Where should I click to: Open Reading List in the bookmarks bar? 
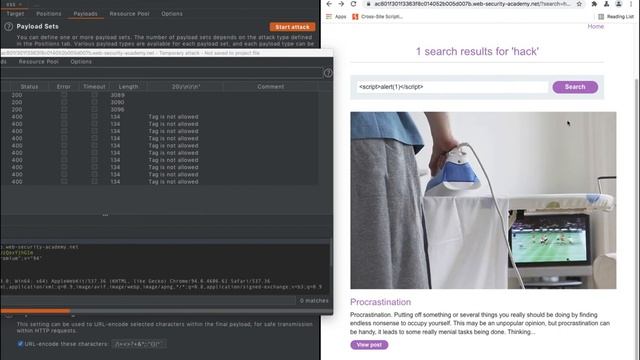(616, 17)
